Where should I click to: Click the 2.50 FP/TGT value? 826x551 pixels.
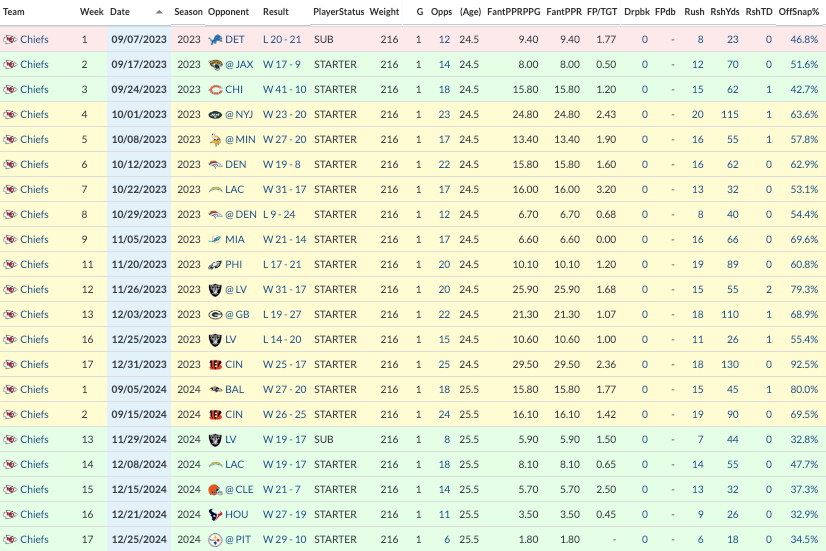click(606, 489)
